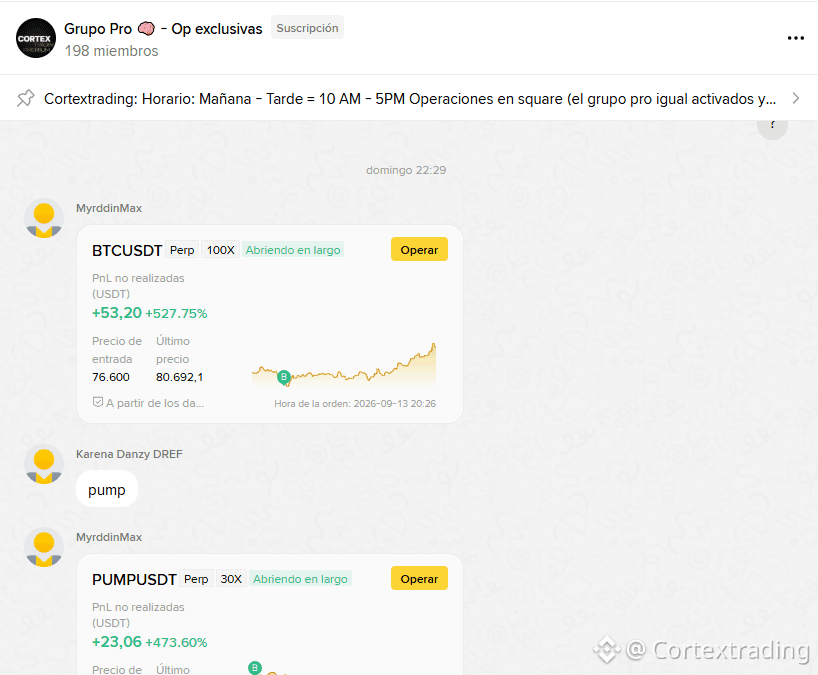The width and height of the screenshot is (818, 675).
Task: Click the BTCUSDT price mini chart
Action: click(x=344, y=365)
